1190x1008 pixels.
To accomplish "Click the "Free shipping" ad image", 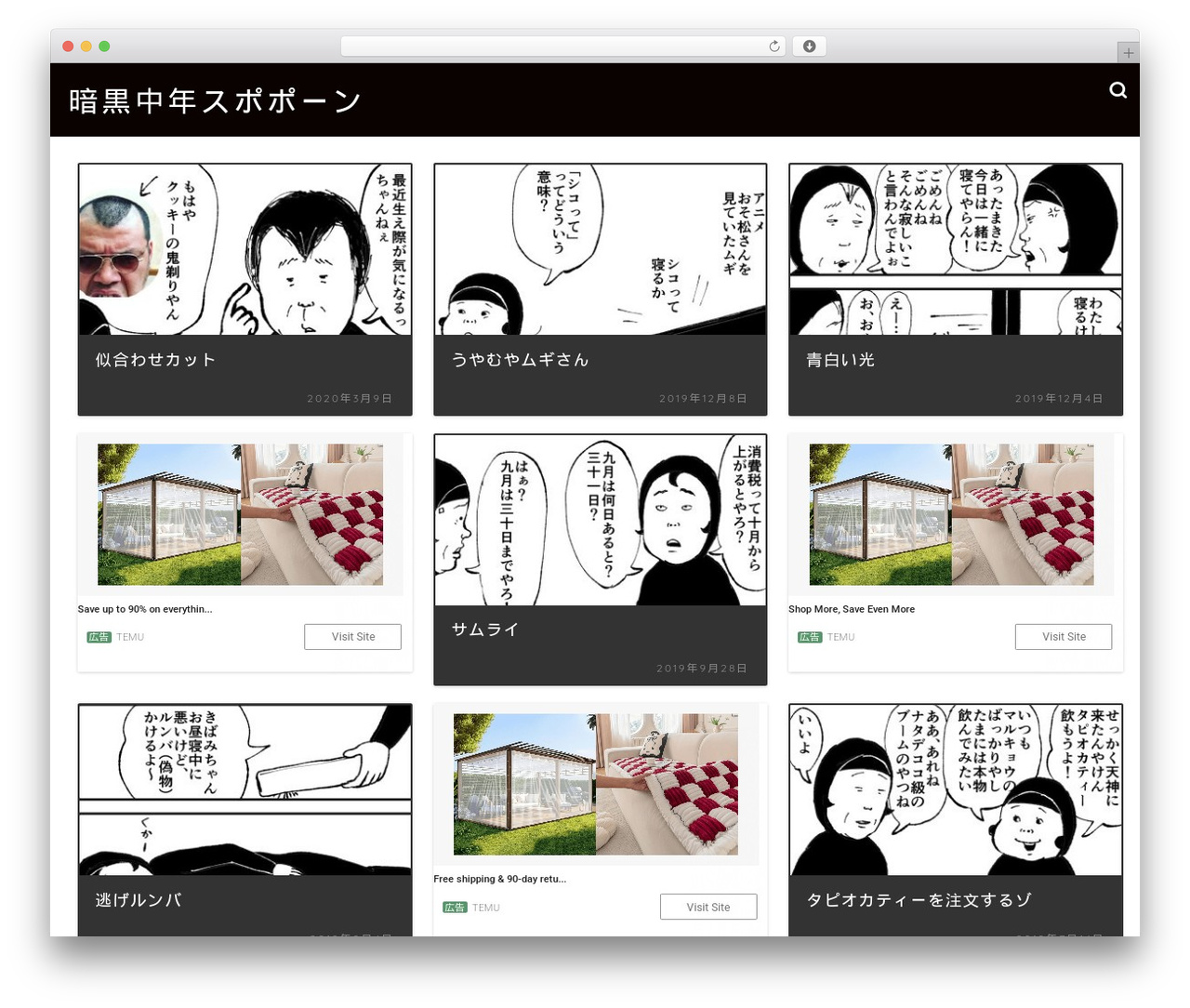I will 596,784.
